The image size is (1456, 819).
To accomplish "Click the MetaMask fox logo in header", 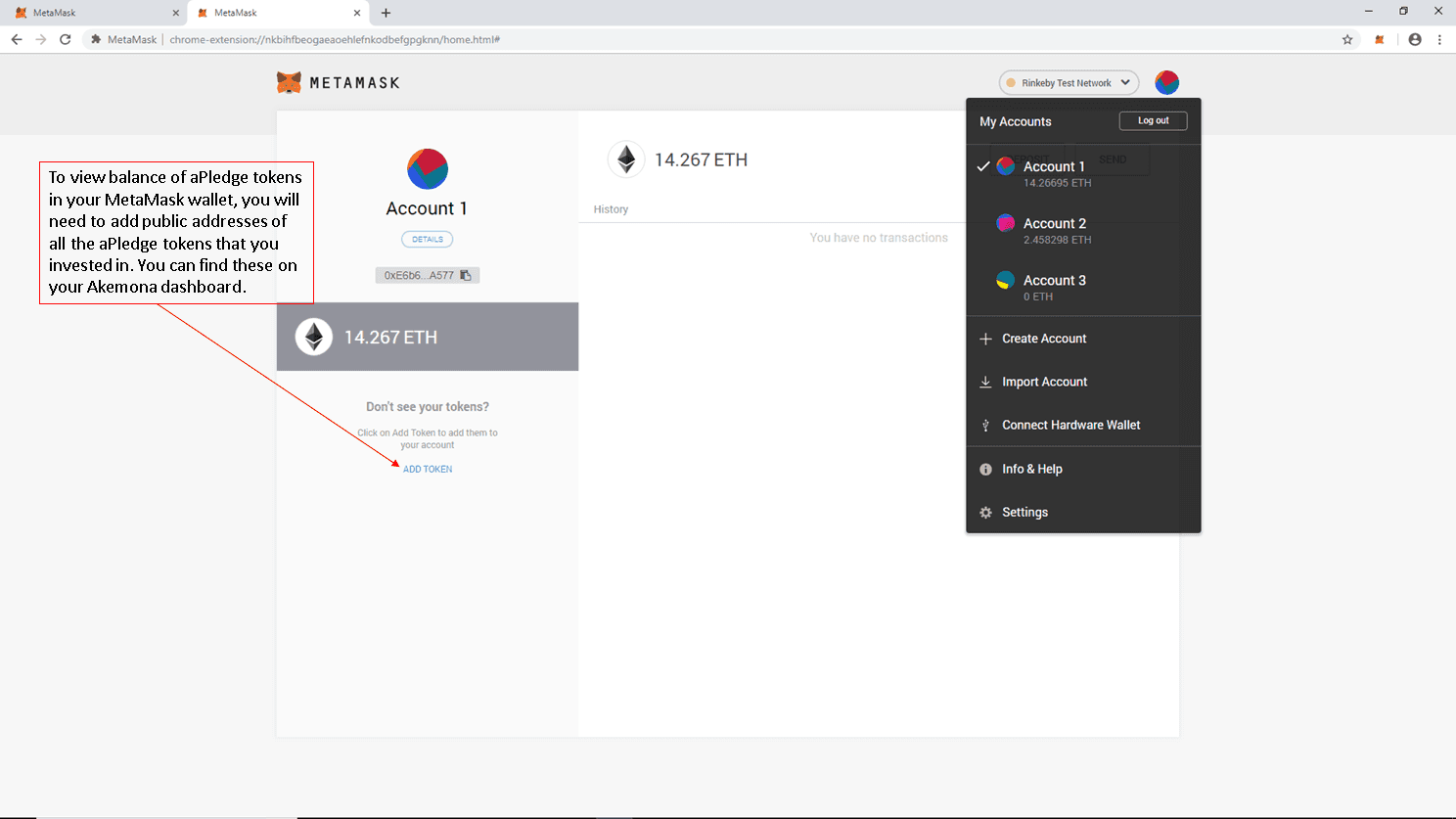I will 289,82.
